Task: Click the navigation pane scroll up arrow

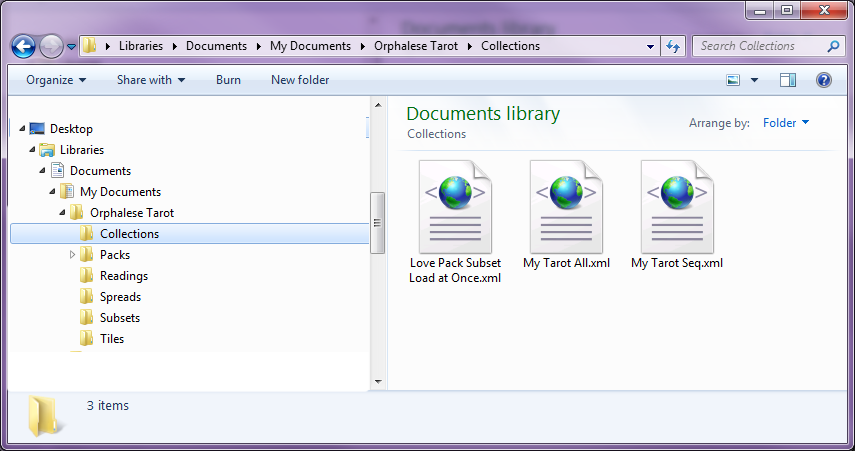Action: (378, 105)
